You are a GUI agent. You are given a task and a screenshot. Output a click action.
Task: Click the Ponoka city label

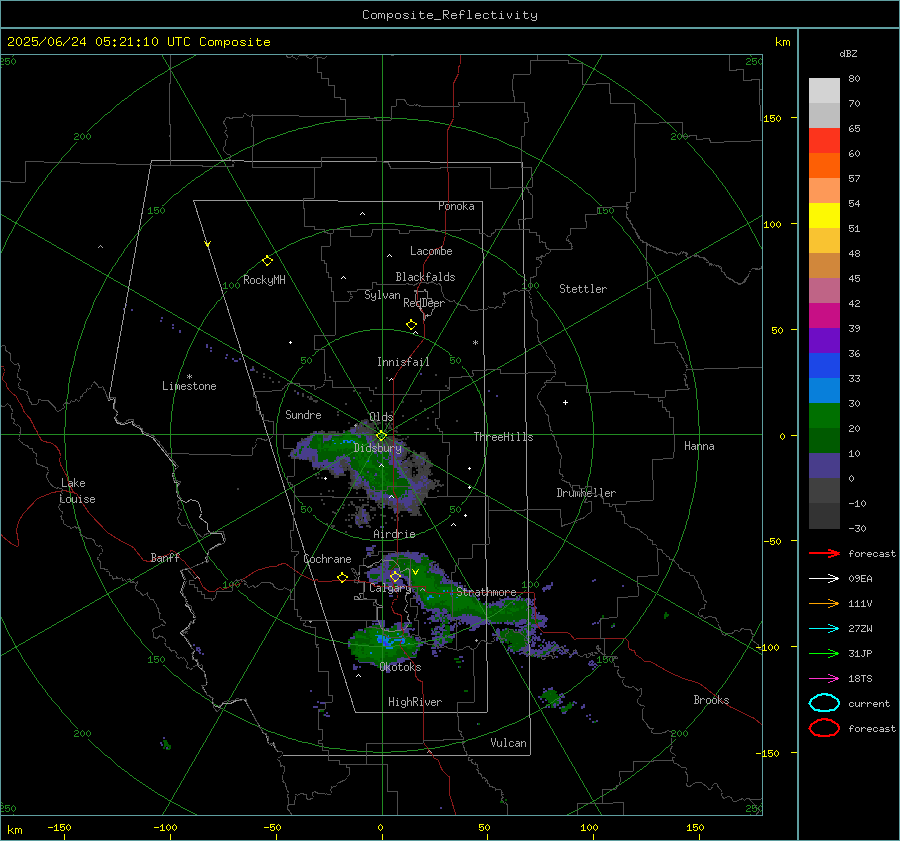(x=456, y=206)
